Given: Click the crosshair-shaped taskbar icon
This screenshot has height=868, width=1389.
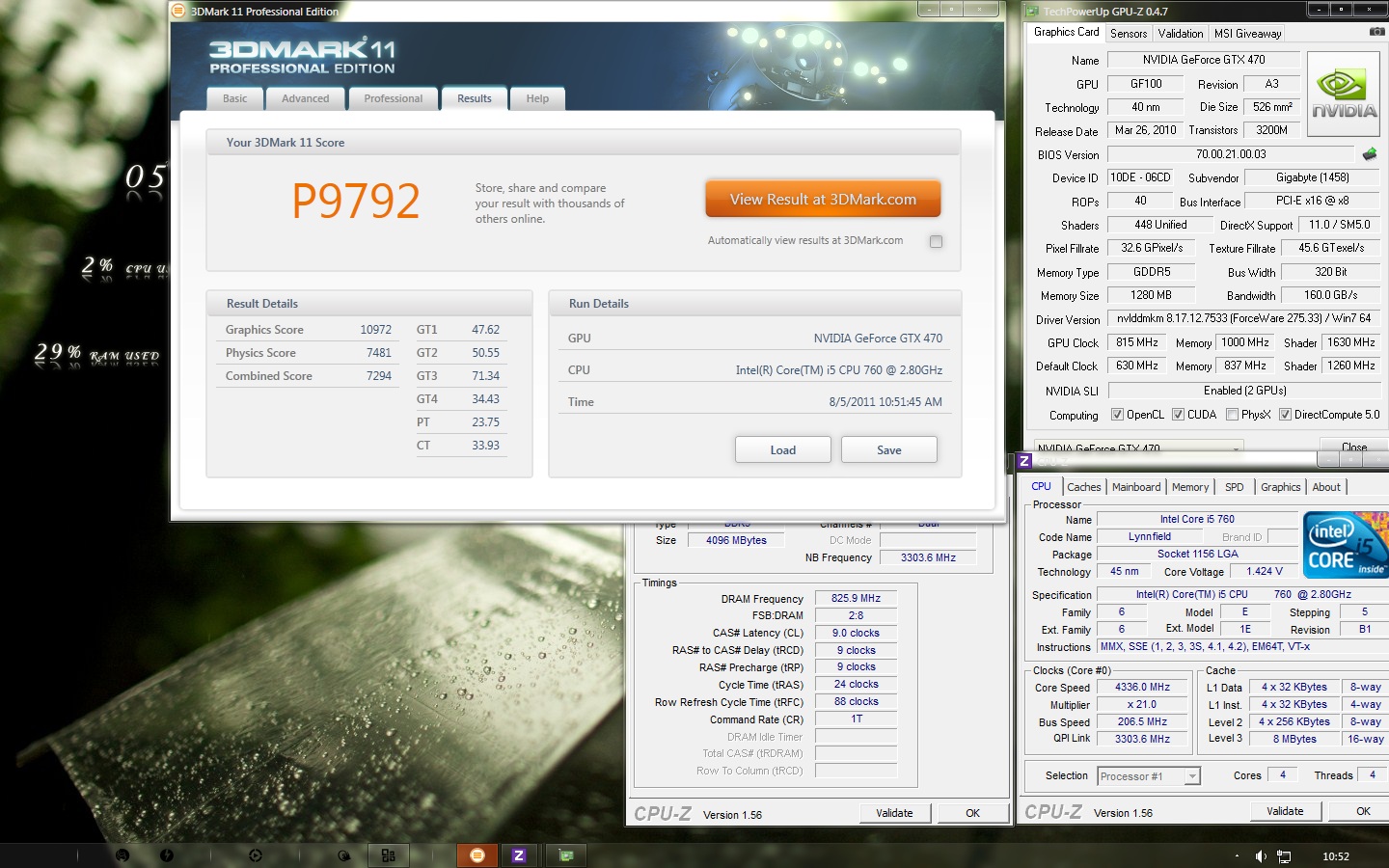Looking at the screenshot, I should click(255, 855).
